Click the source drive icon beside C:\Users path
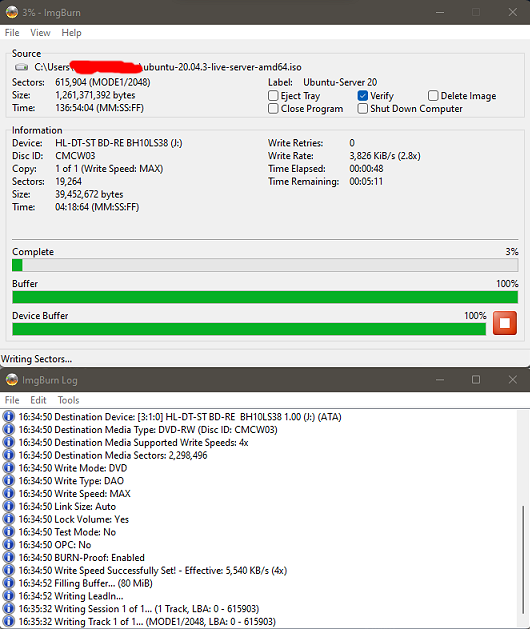This screenshot has width=530, height=629. pyautogui.click(x=21, y=67)
